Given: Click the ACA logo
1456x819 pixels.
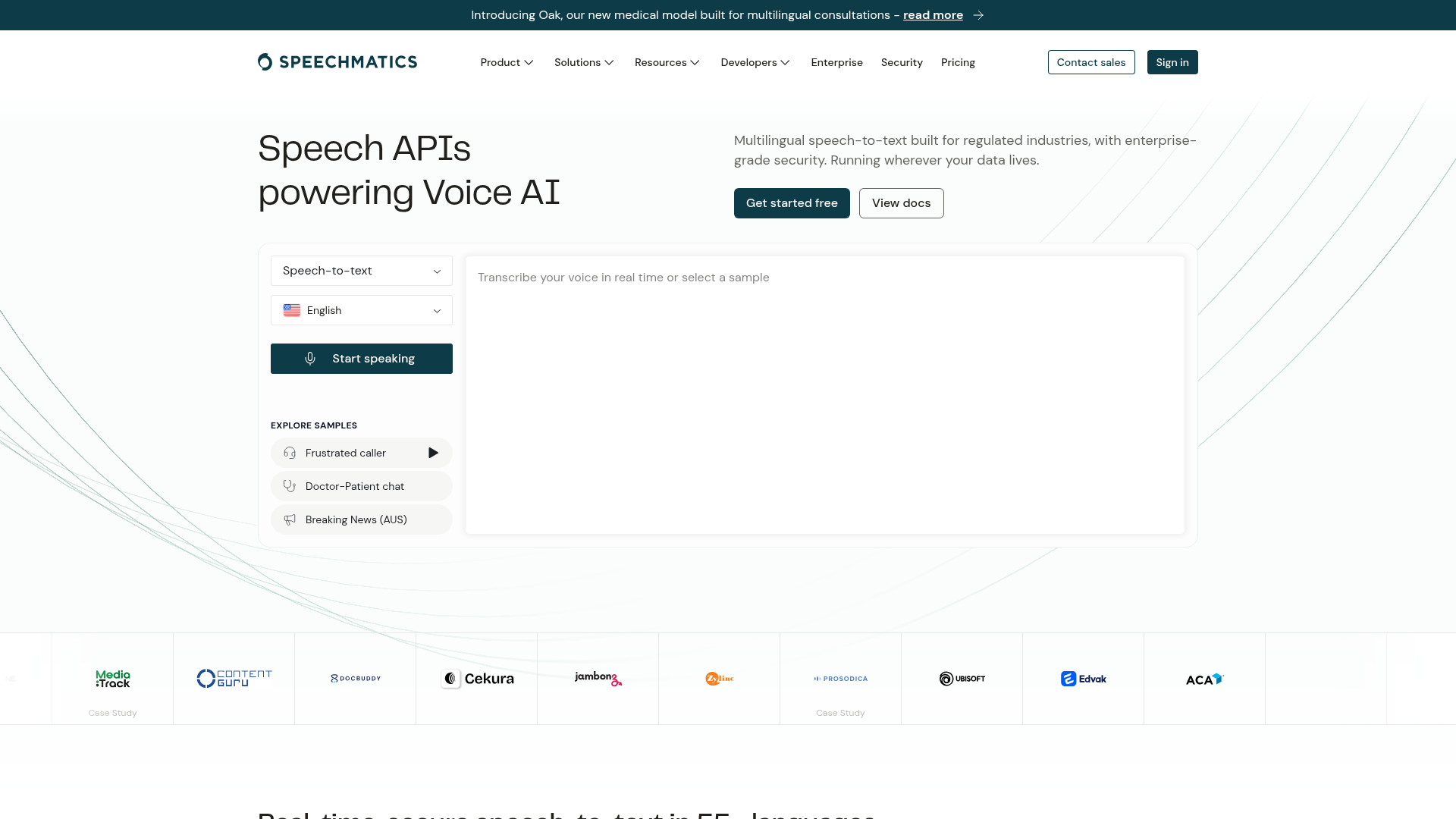Looking at the screenshot, I should pyautogui.click(x=1205, y=679).
